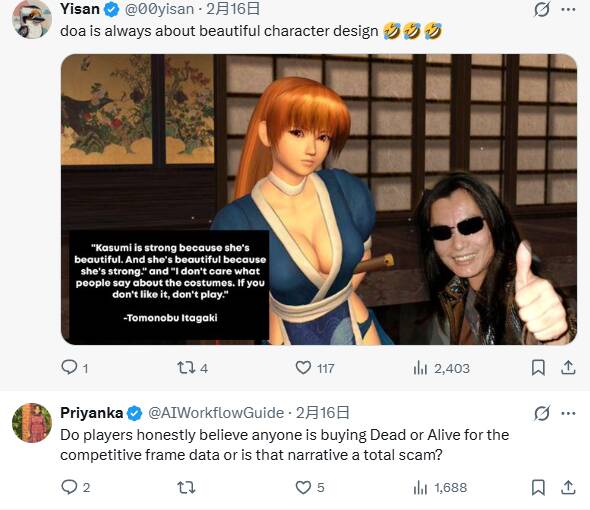This screenshot has height=510, width=590.
Task: View analytics for Priyanka's 1,688 views
Action: click(440, 487)
